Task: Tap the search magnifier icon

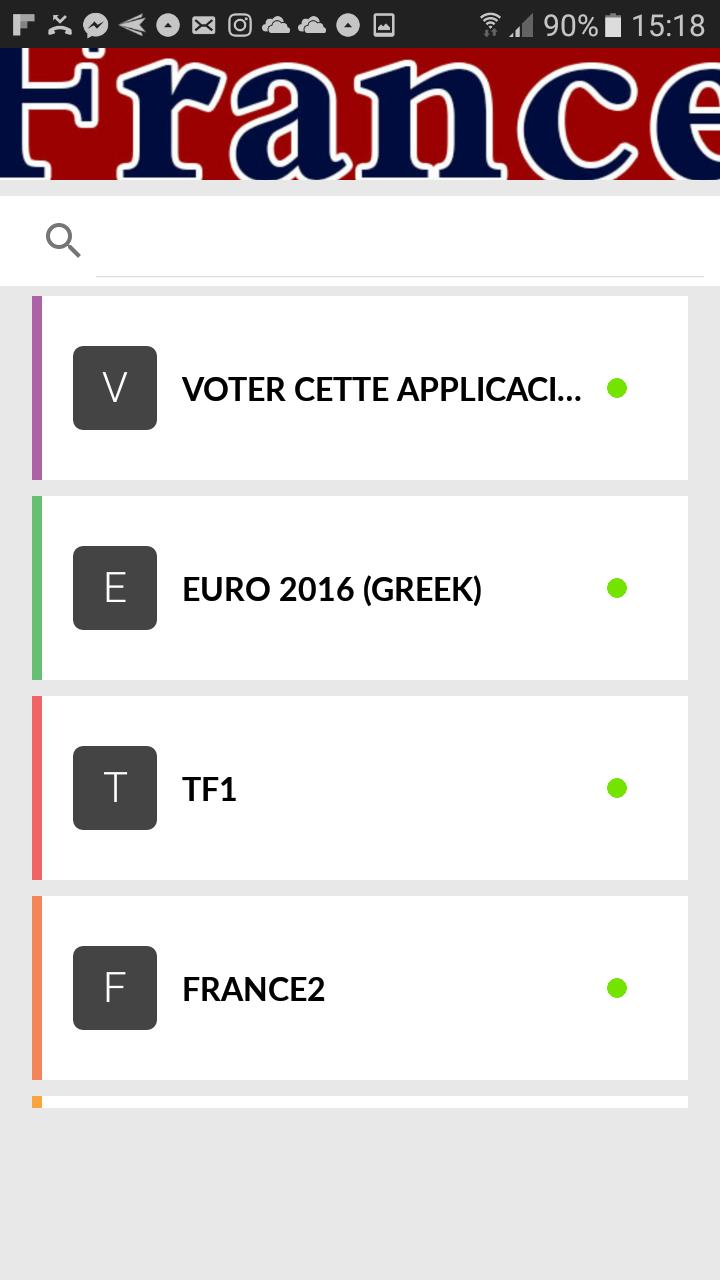Action: [x=63, y=240]
